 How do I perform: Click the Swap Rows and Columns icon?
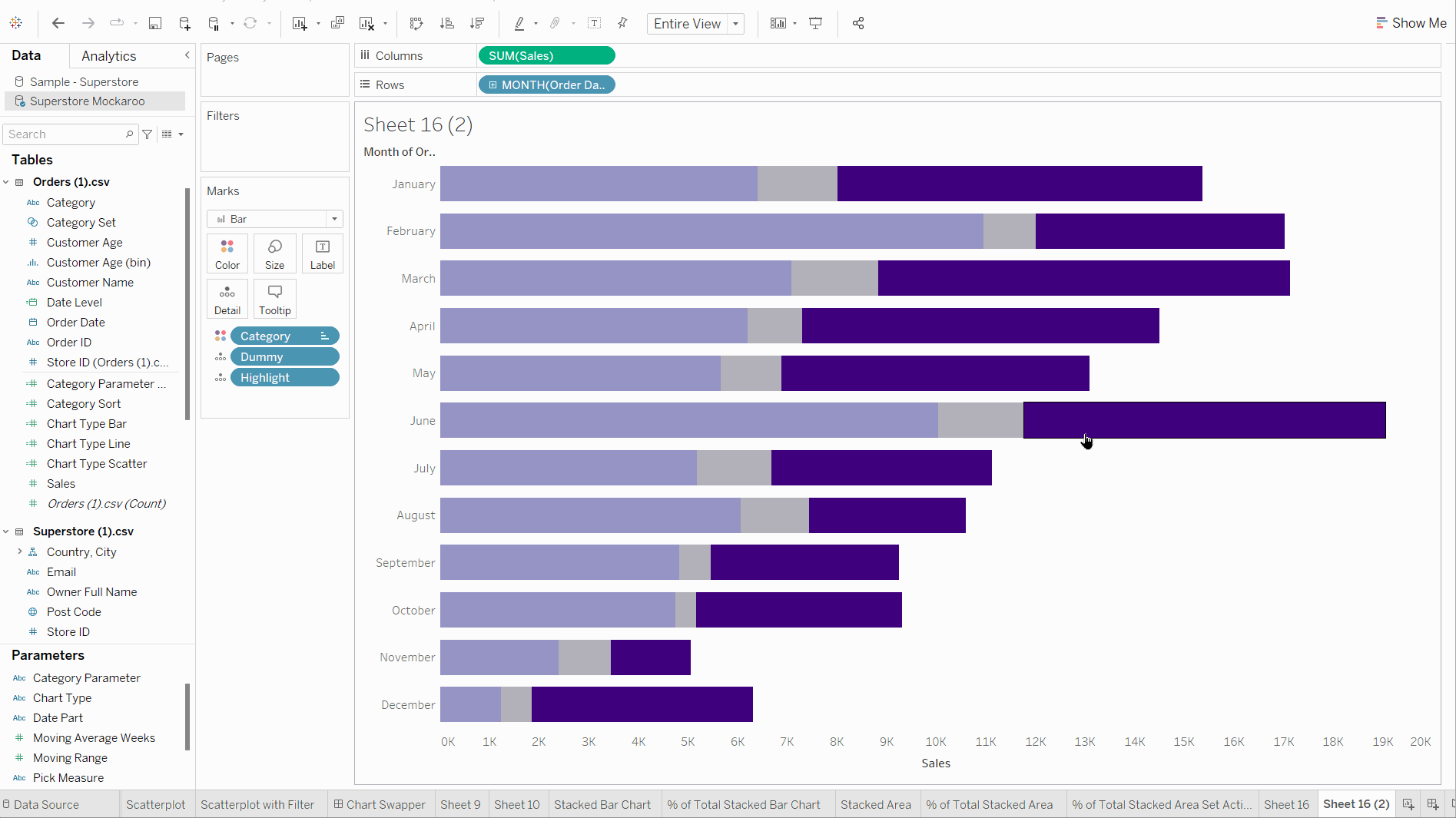click(416, 23)
